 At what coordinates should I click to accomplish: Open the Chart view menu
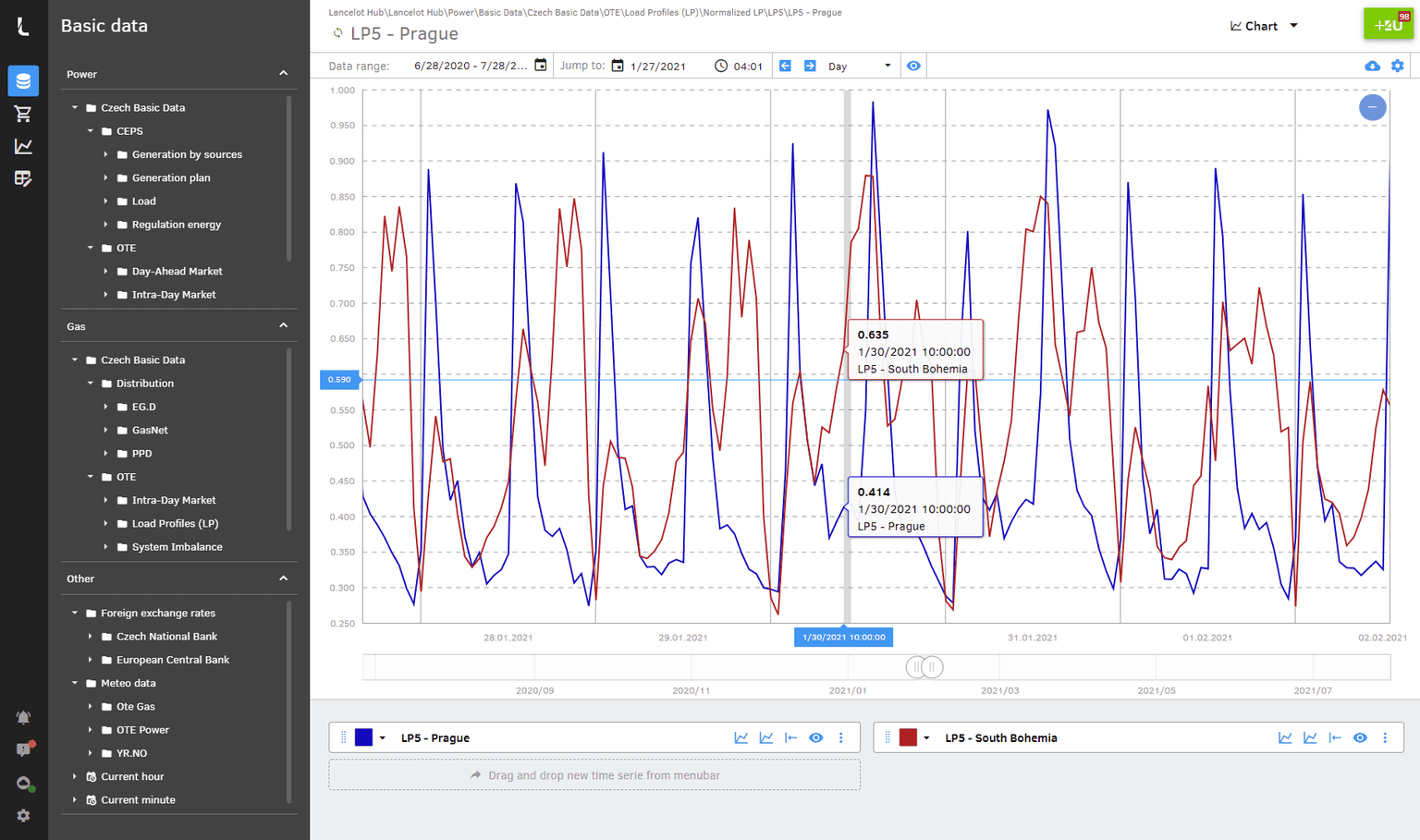pos(1264,26)
